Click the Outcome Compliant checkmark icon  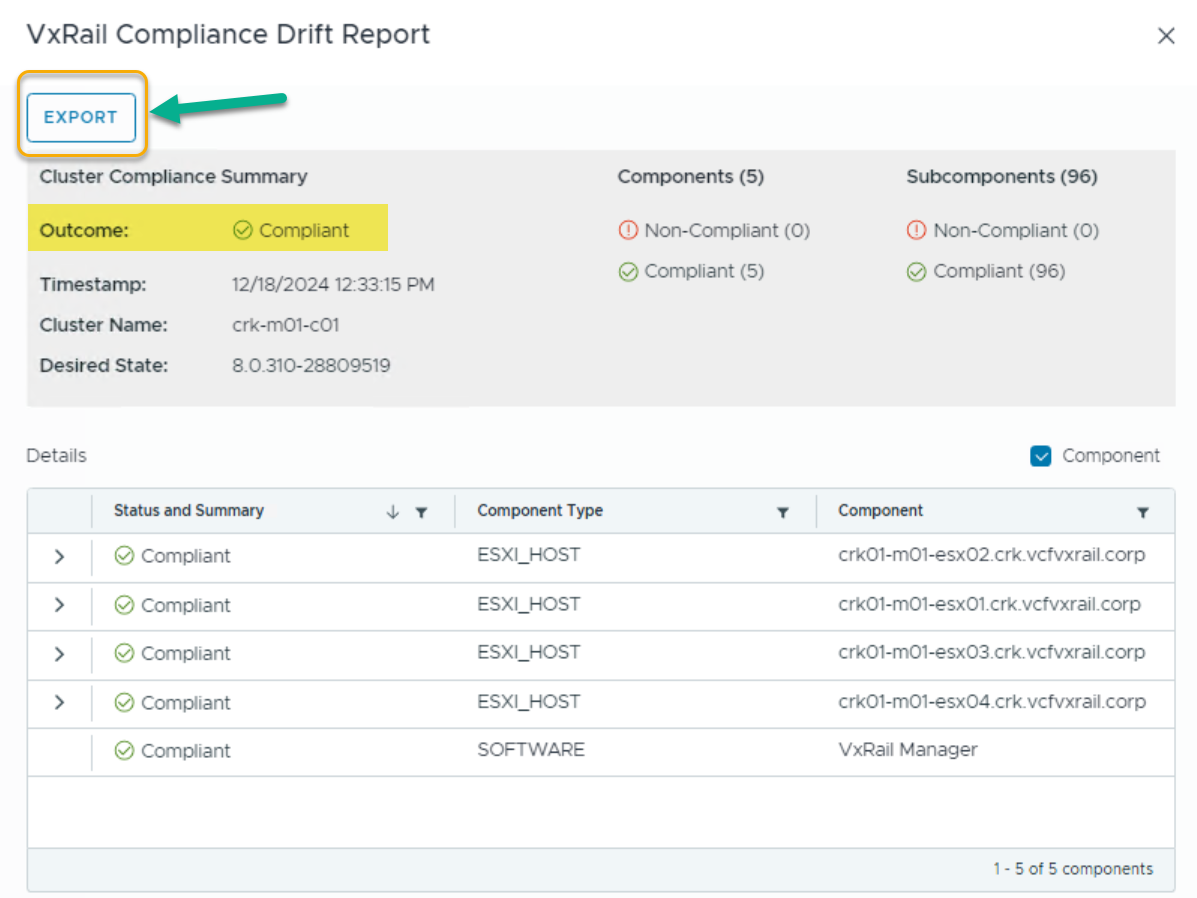click(242, 231)
